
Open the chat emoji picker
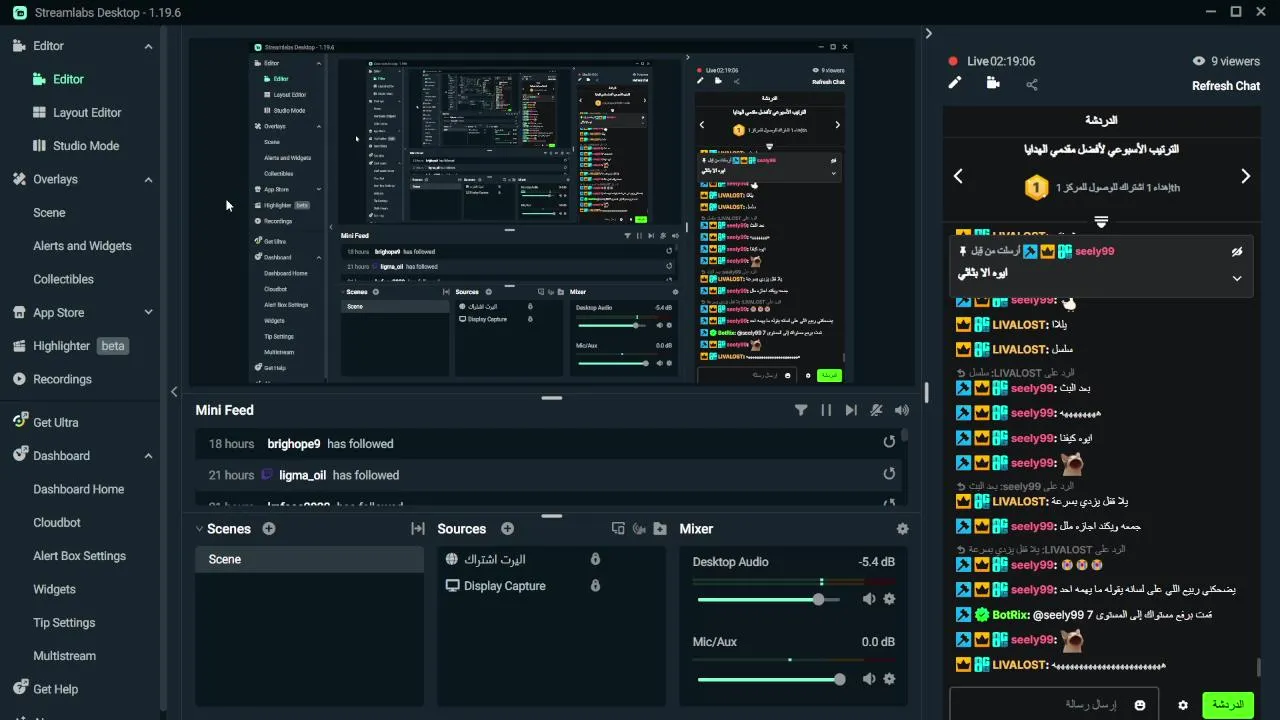1140,705
